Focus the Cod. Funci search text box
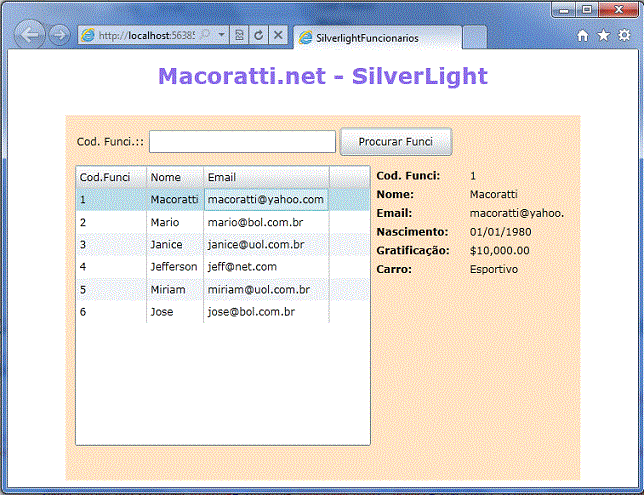The height and width of the screenshot is (495, 644). point(242,142)
